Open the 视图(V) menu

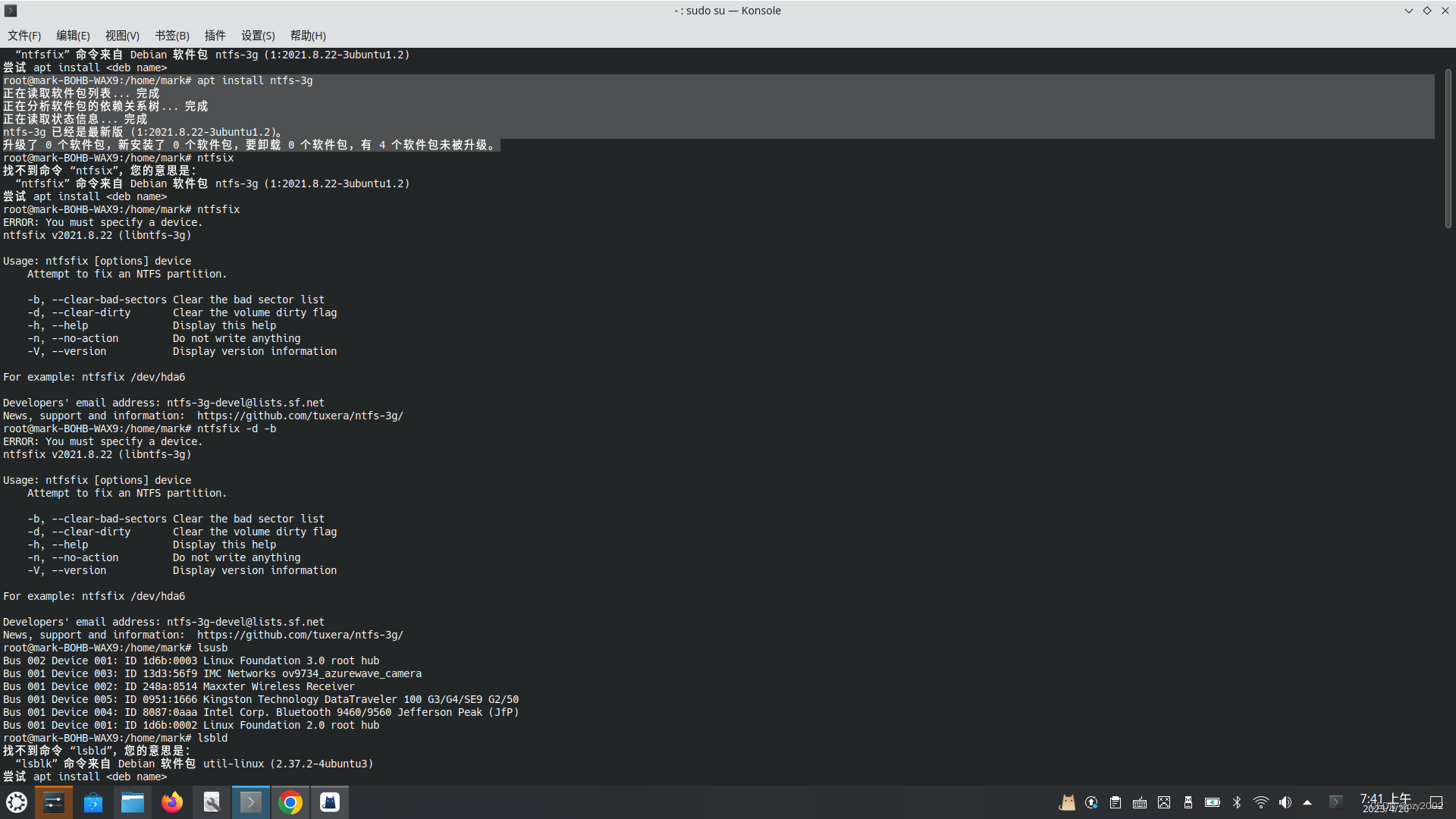coord(122,36)
